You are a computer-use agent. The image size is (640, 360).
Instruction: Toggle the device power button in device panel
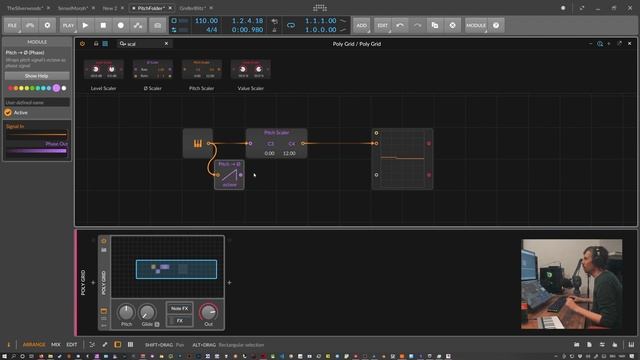click(x=104, y=241)
